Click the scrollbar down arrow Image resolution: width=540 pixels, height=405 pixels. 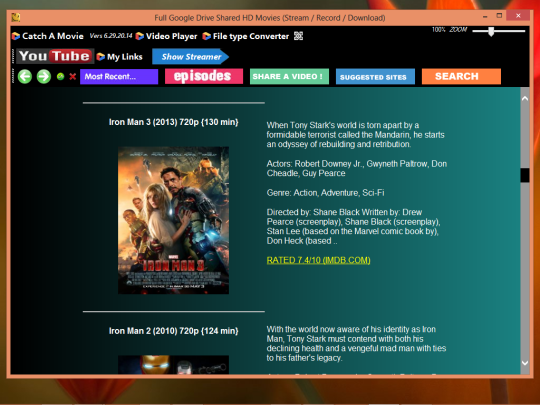tap(525, 363)
